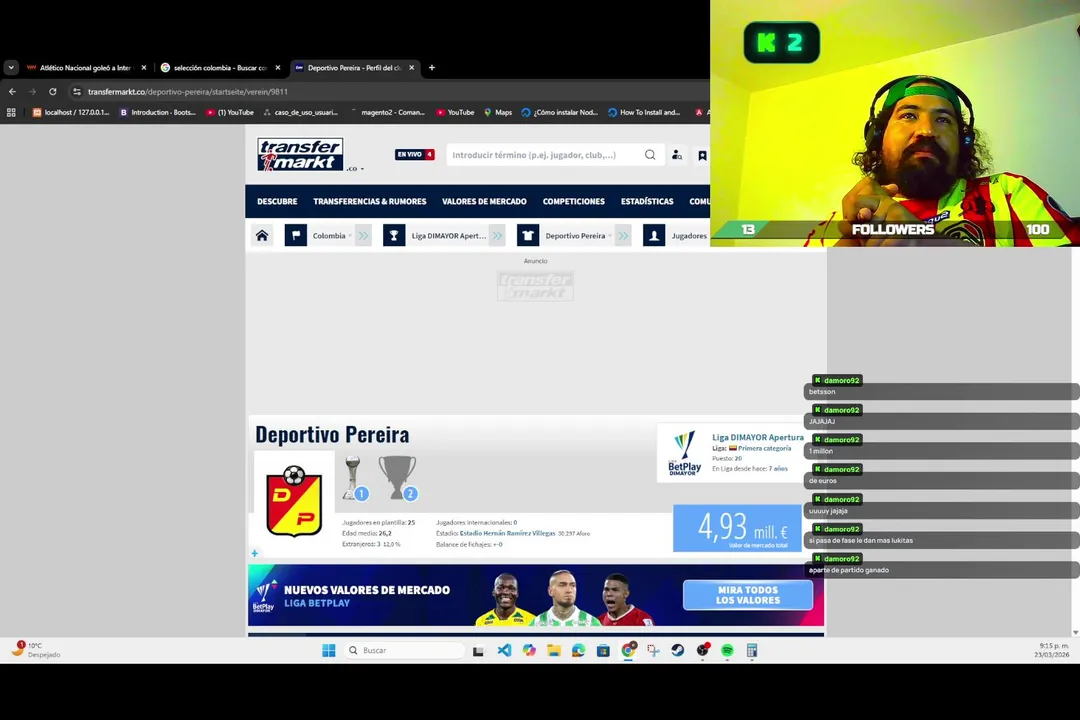The height and width of the screenshot is (720, 1080).
Task: Click the player silhouette Jugadores icon
Action: [654, 236]
